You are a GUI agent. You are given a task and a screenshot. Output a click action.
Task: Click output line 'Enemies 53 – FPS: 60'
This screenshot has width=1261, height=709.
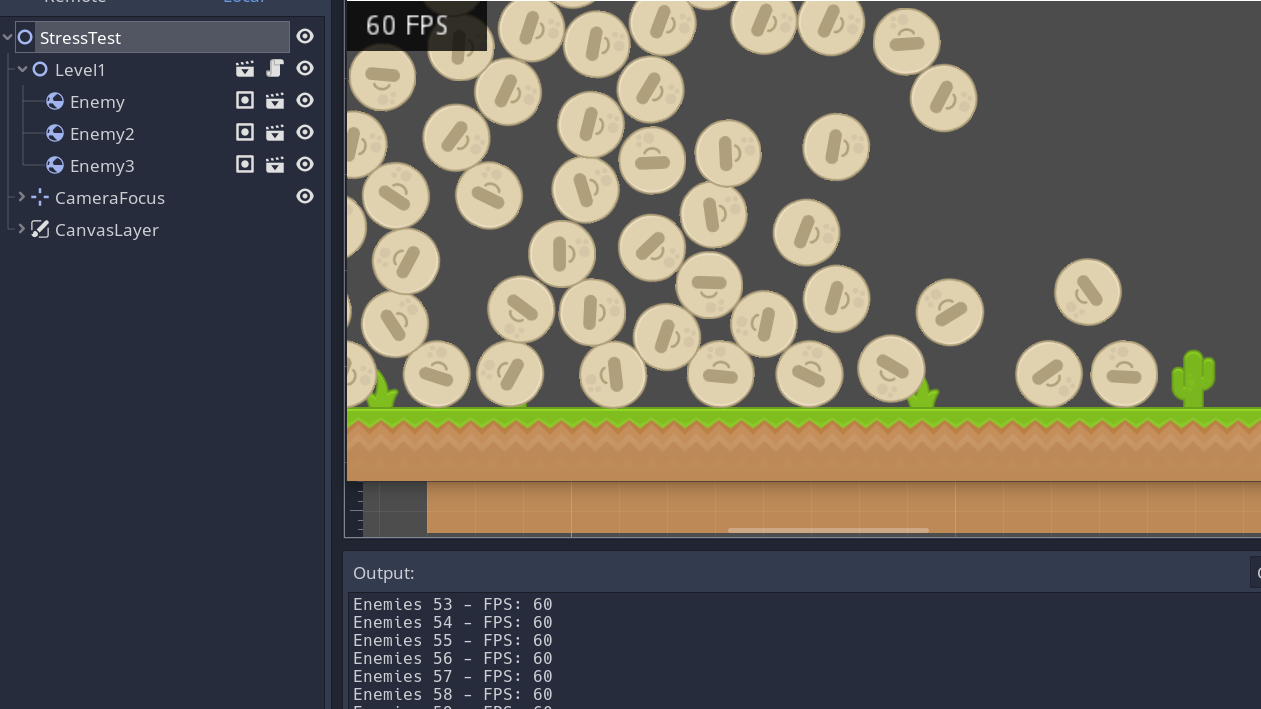point(453,604)
